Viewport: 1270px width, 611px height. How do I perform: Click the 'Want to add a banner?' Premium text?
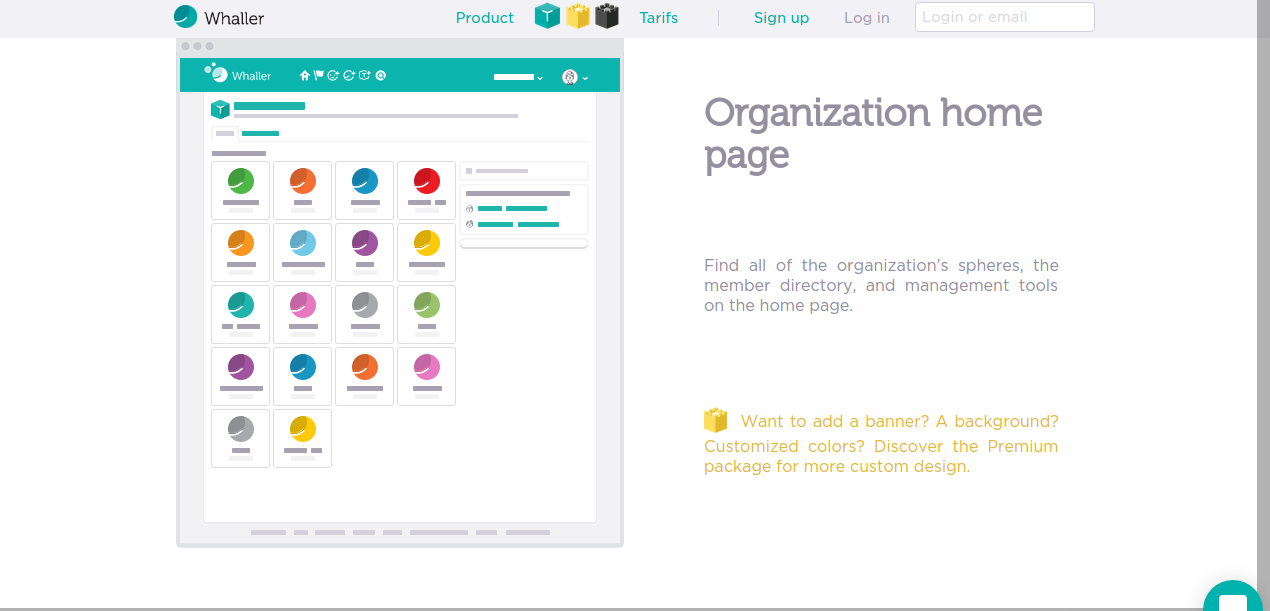tap(881, 443)
